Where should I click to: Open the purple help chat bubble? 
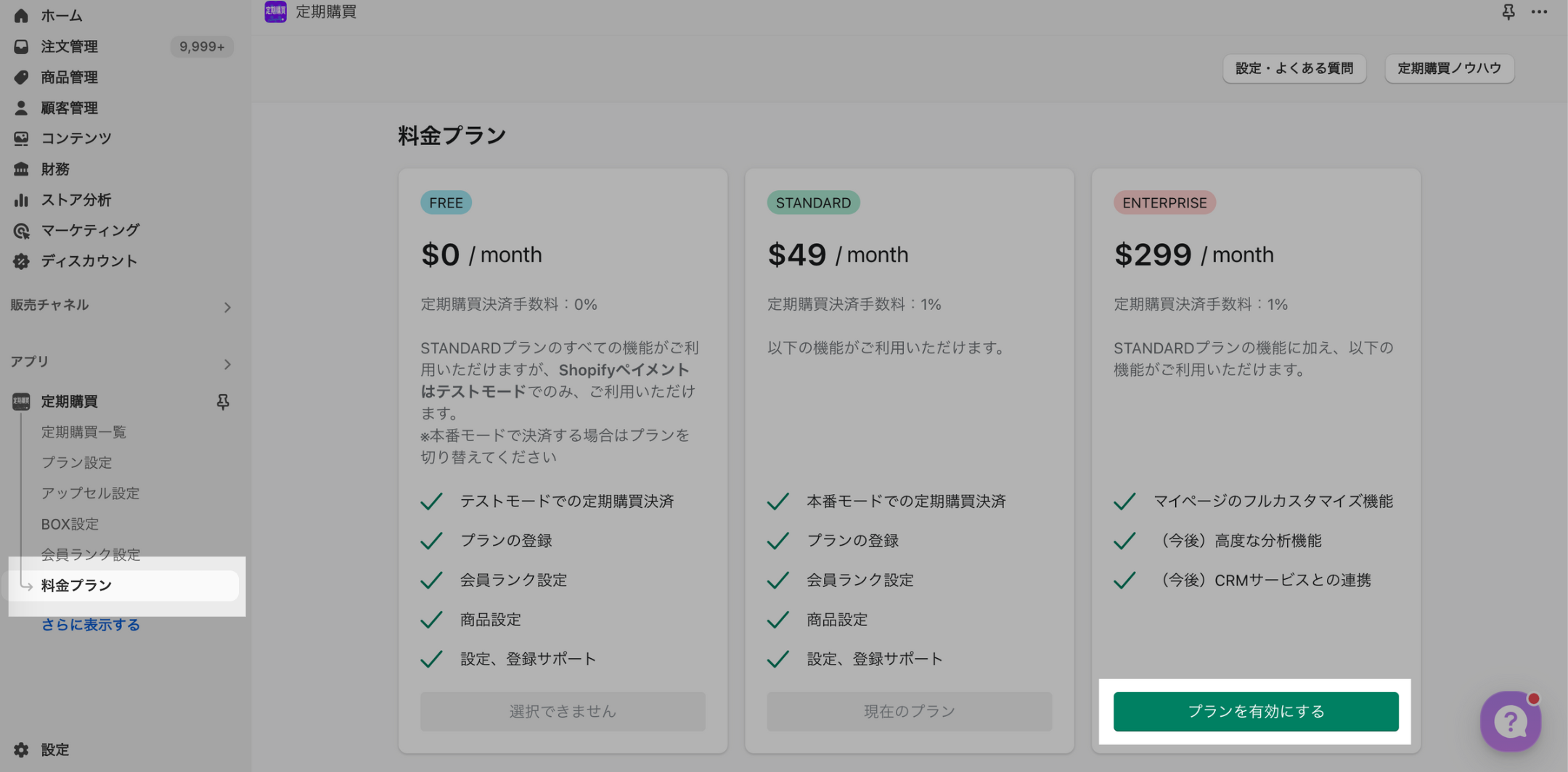[1511, 721]
